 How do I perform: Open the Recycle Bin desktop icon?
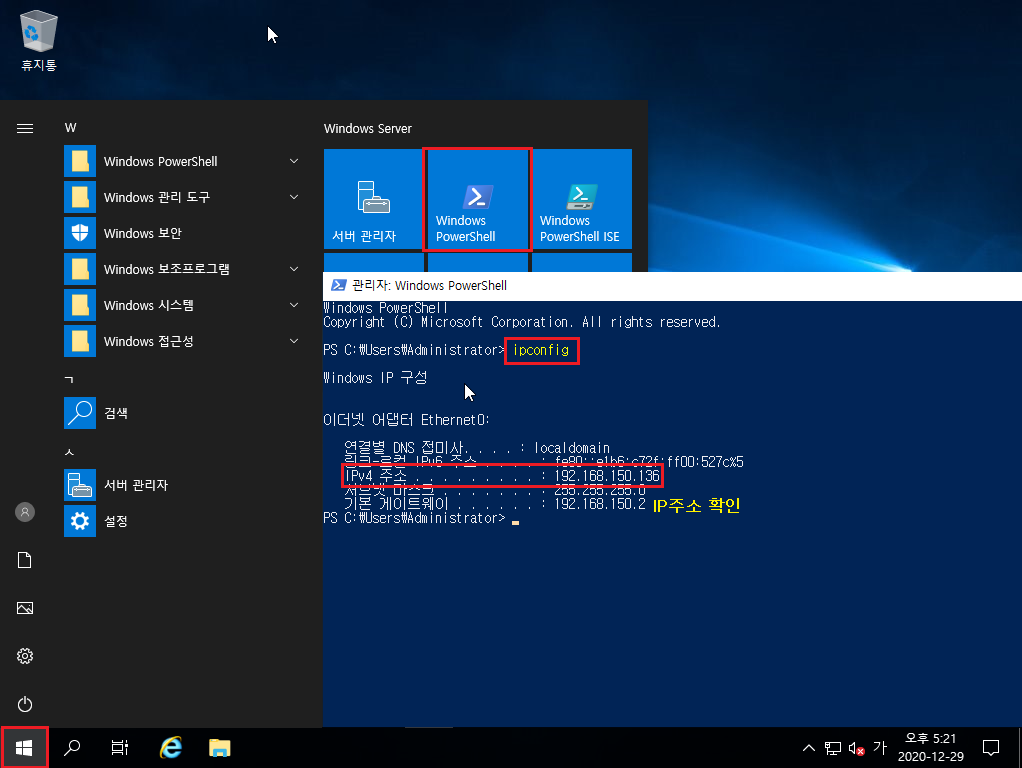click(39, 40)
